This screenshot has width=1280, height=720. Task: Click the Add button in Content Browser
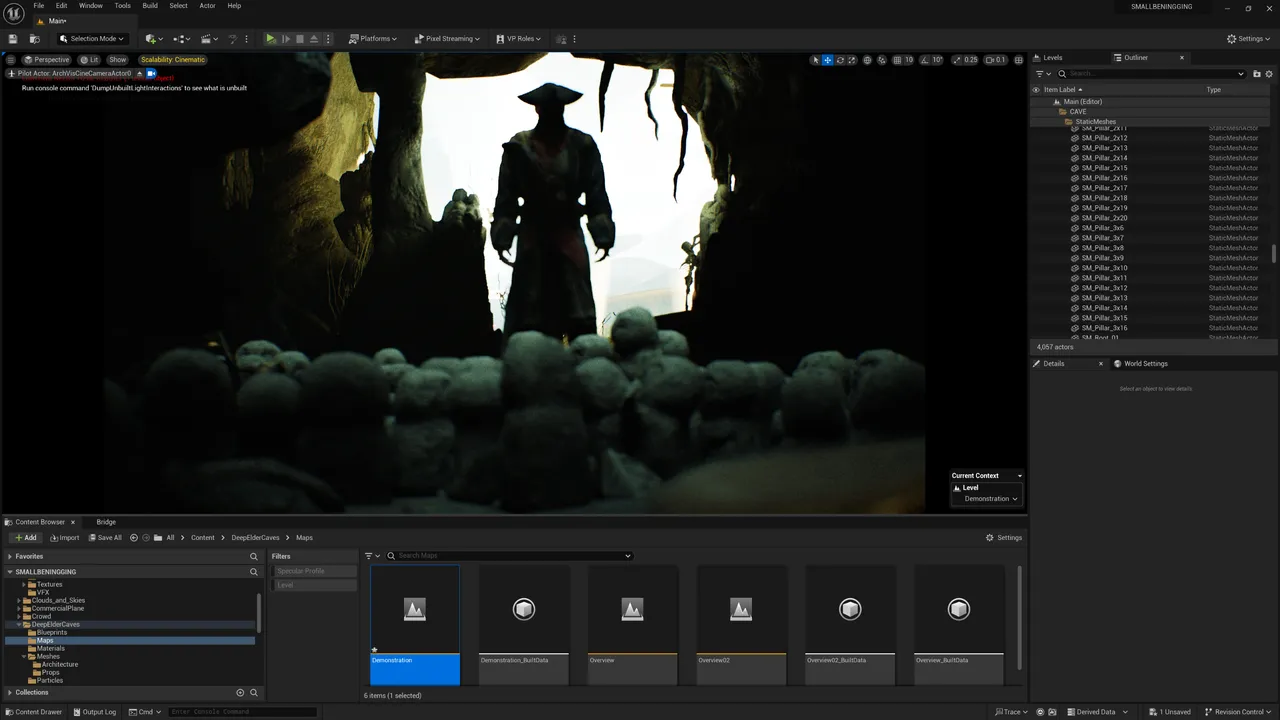point(26,538)
